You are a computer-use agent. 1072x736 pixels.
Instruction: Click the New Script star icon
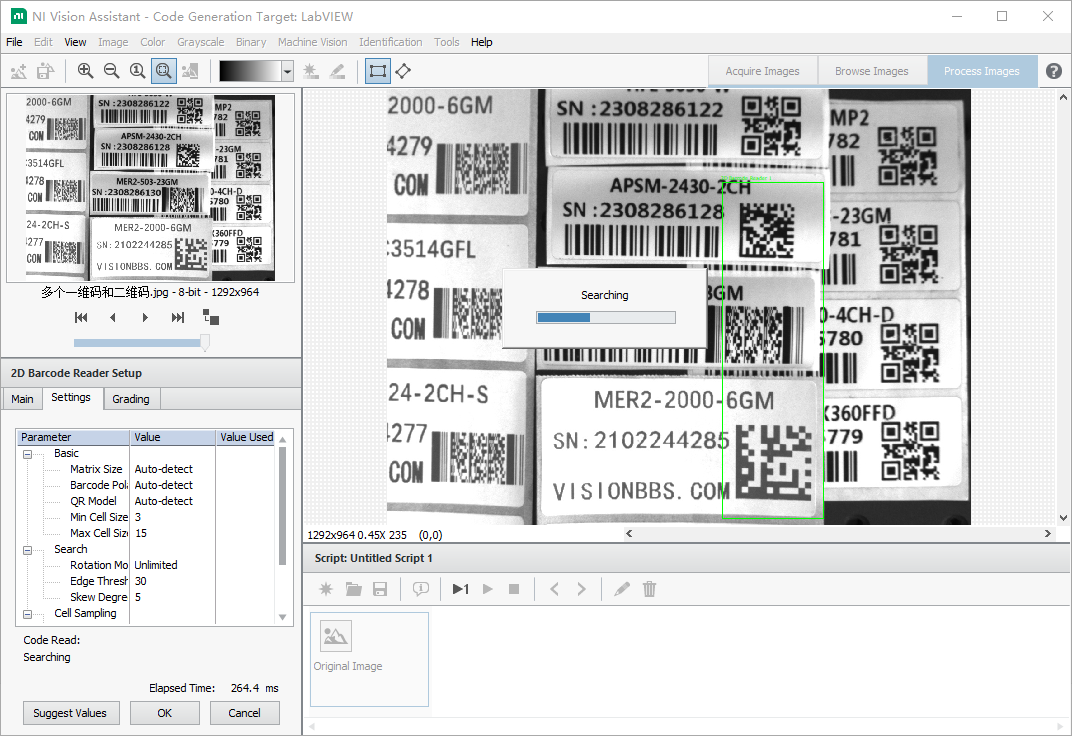[326, 589]
